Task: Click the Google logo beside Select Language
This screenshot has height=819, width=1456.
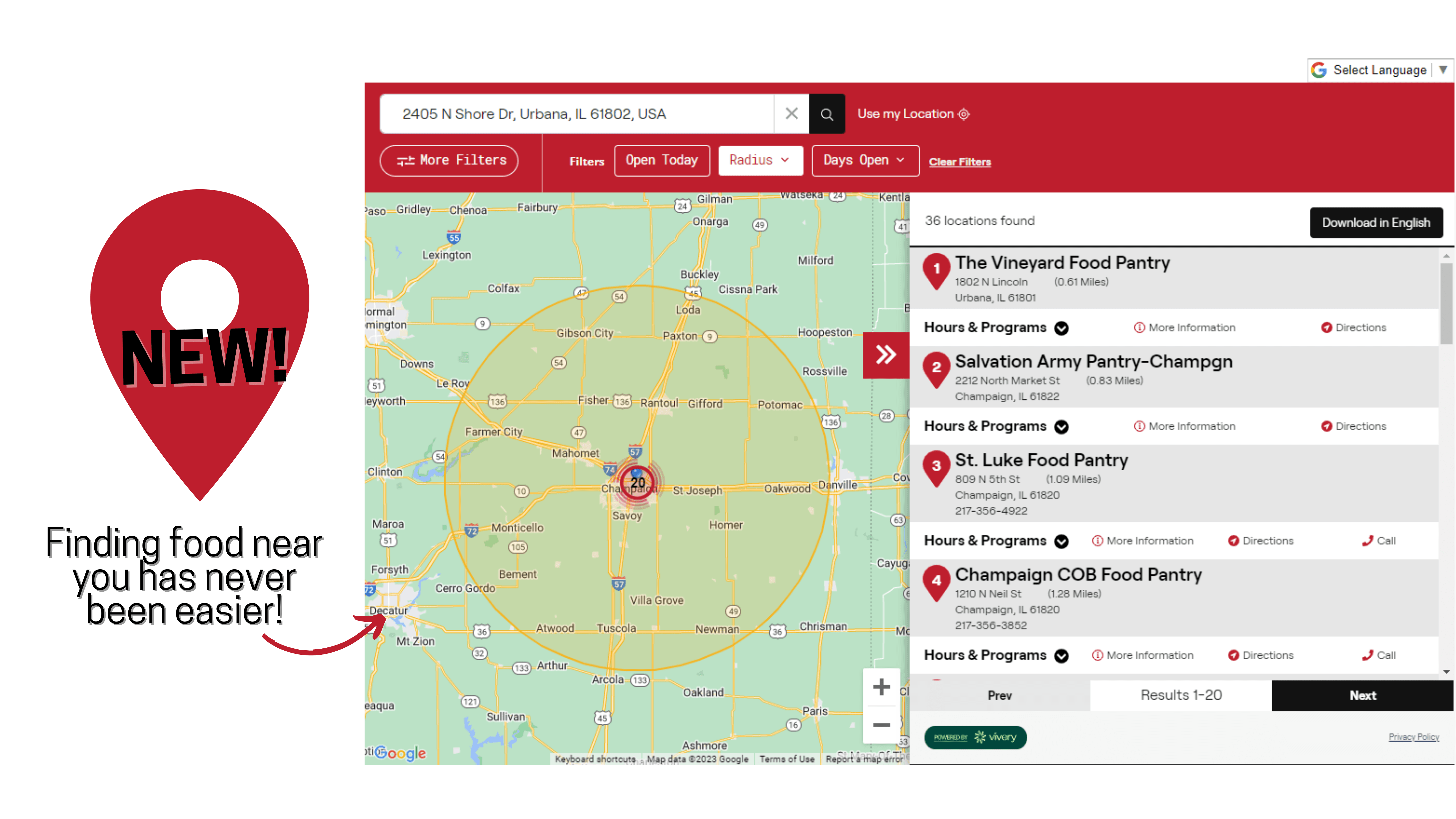Action: tap(1319, 70)
